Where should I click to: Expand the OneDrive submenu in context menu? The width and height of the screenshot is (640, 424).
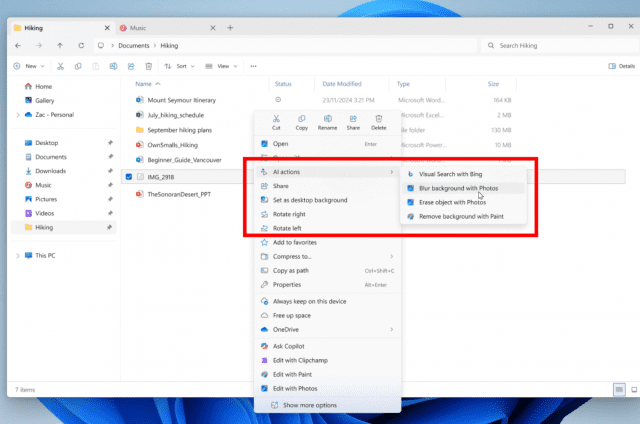[x=327, y=329]
